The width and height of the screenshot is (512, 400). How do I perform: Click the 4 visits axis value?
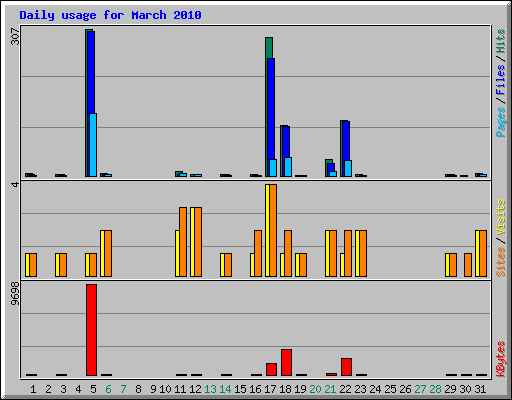[15, 184]
